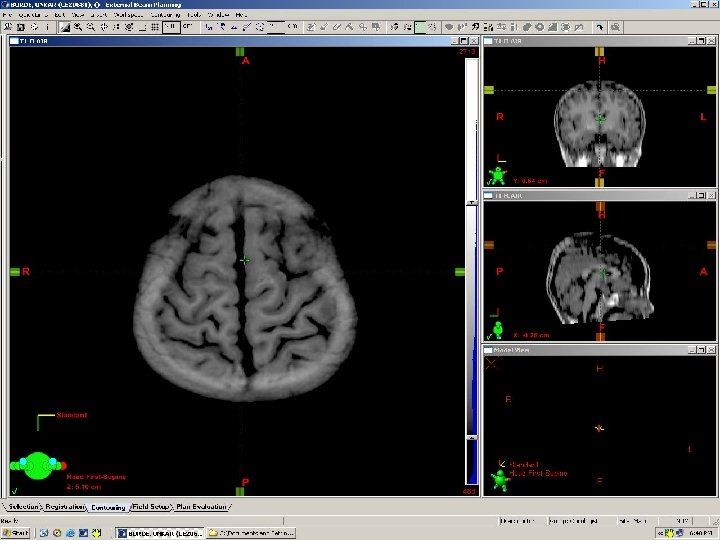Click the pencil-on-paper draw toolbar icon
Screen dimensions: 720x540
point(311,27)
